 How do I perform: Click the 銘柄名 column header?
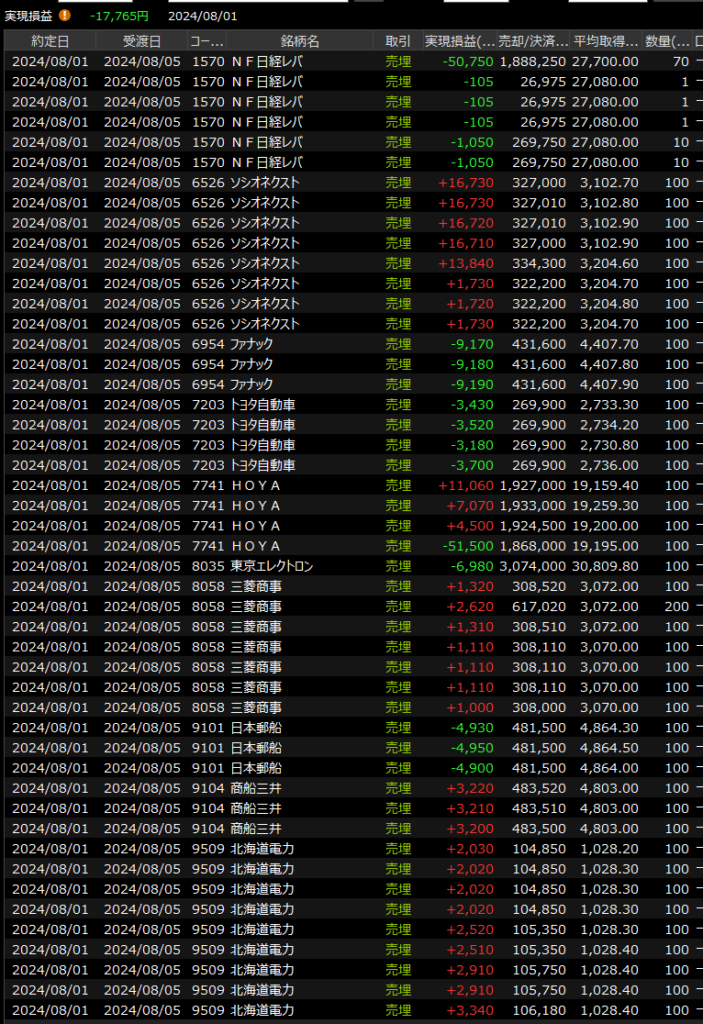[x=299, y=41]
